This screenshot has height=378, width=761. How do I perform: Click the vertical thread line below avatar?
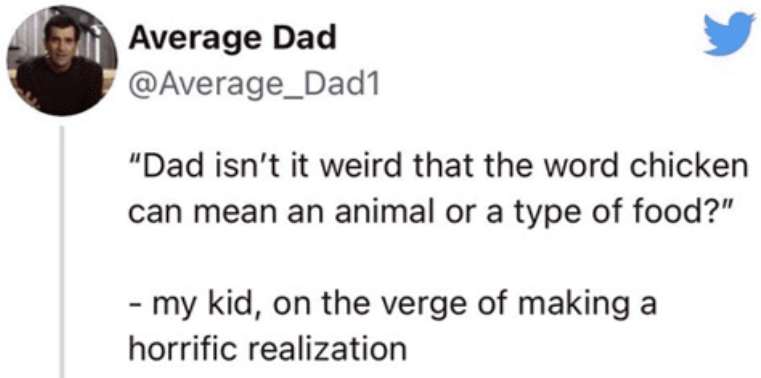click(62, 252)
